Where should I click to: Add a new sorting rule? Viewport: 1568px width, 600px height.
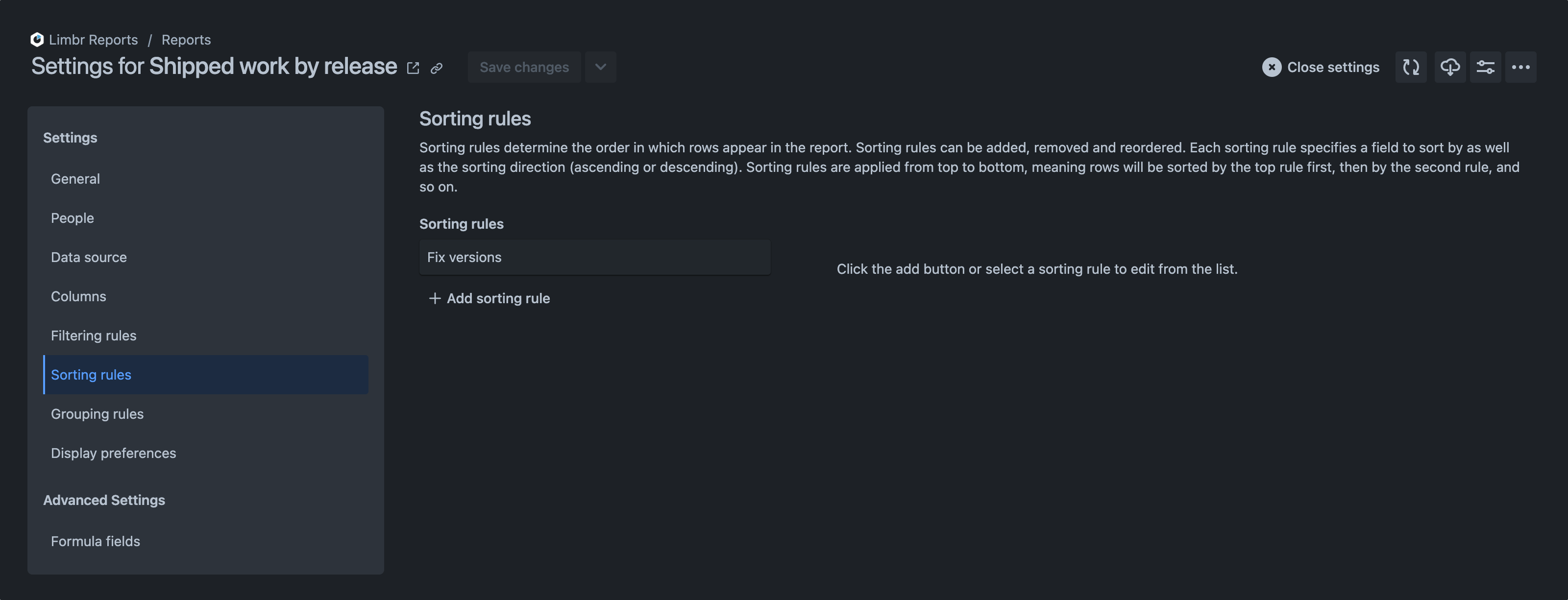[489, 298]
